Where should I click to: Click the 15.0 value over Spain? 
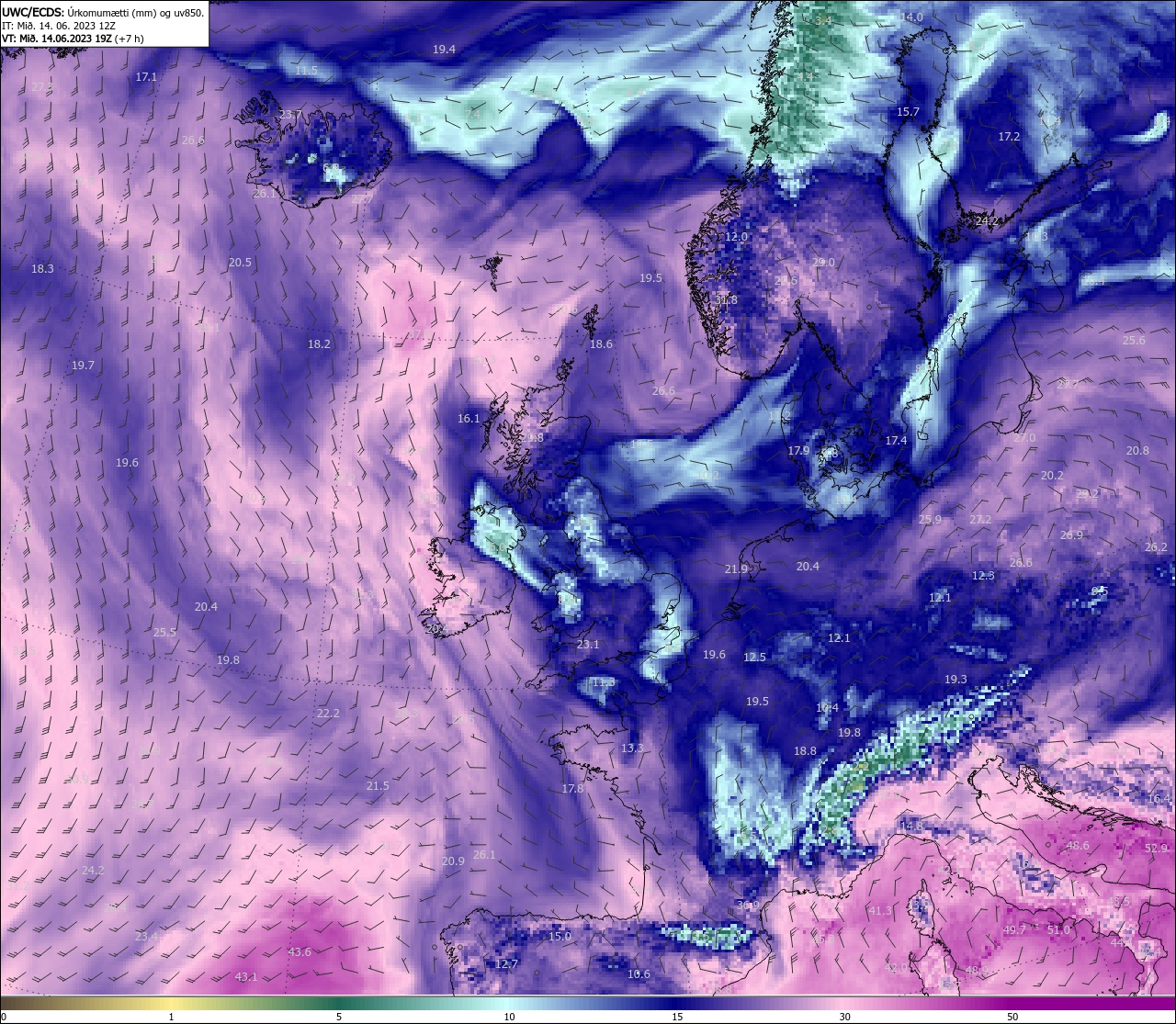560,937
